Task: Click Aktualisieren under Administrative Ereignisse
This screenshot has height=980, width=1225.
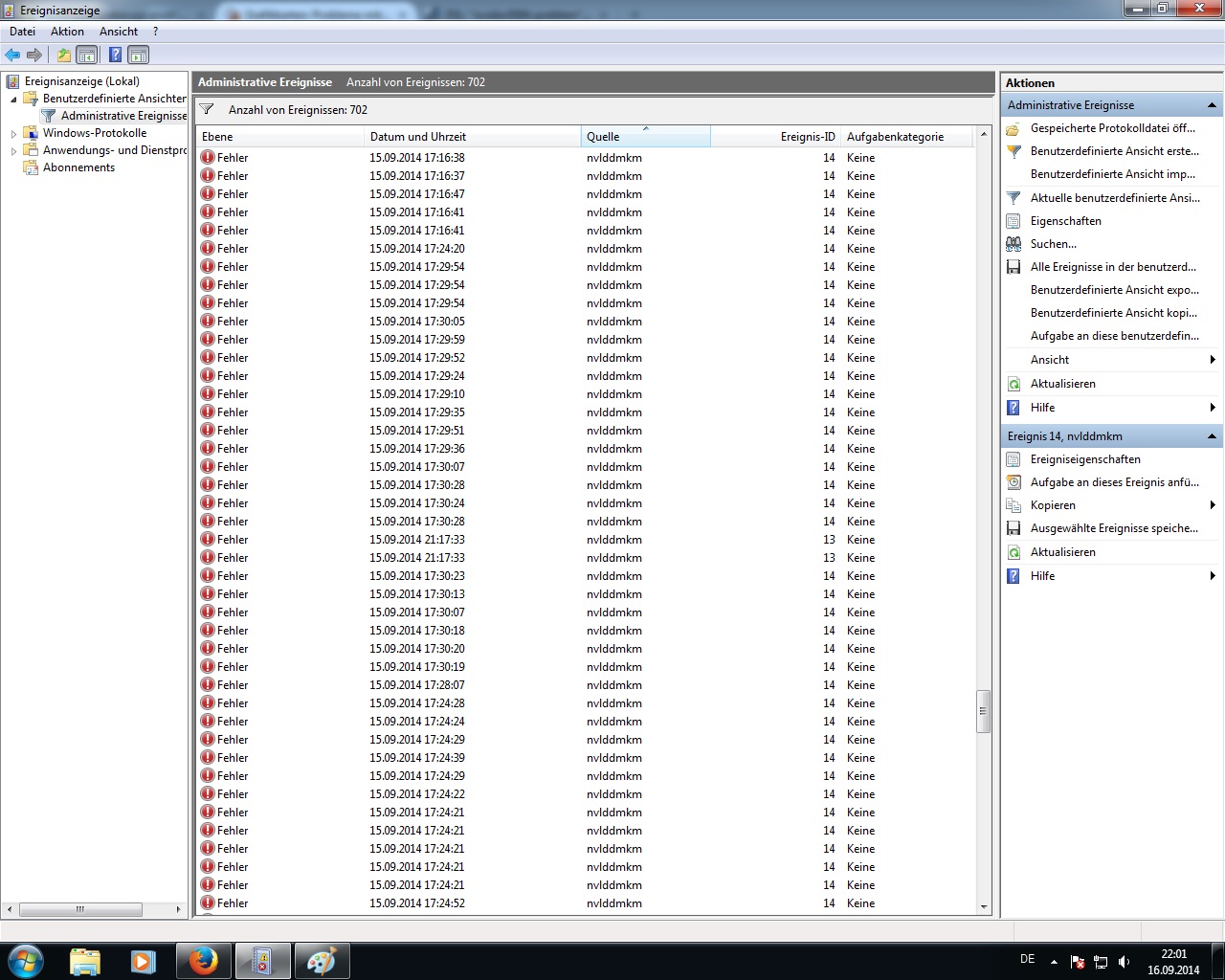Action: click(1062, 384)
